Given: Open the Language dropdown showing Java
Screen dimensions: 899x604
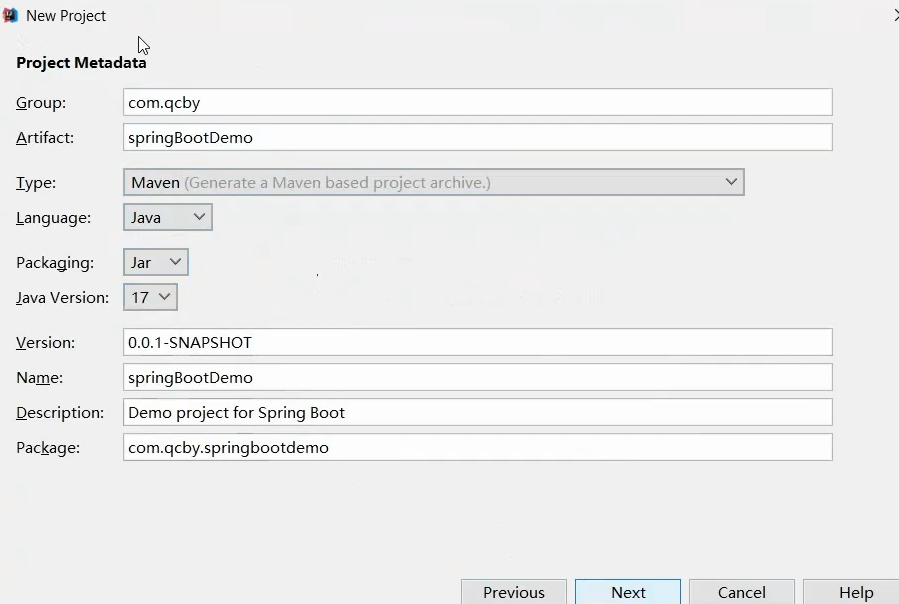Looking at the screenshot, I should [x=167, y=217].
